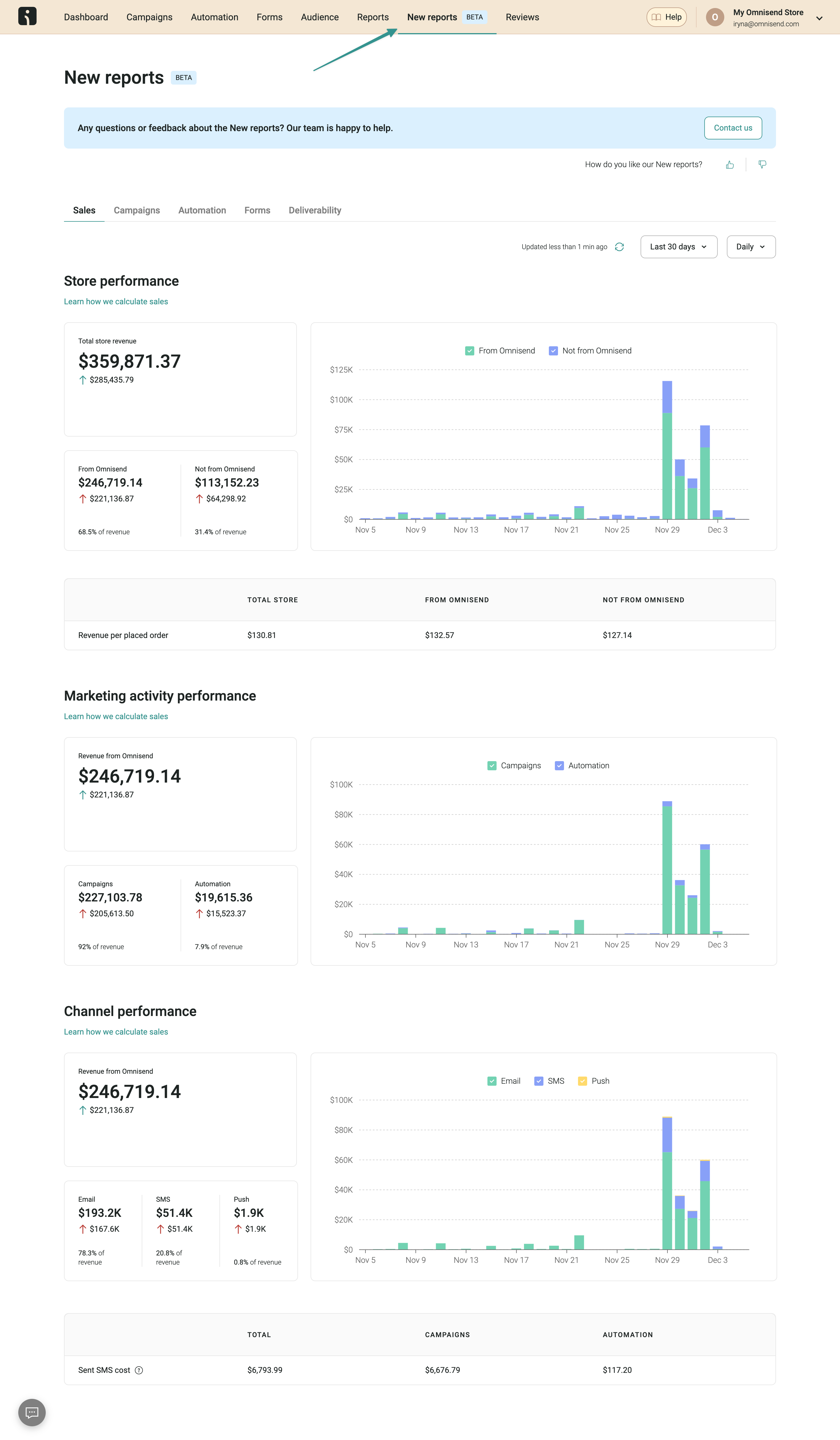Click the Help book icon
This screenshot has width=840, height=1440.
pos(657,17)
